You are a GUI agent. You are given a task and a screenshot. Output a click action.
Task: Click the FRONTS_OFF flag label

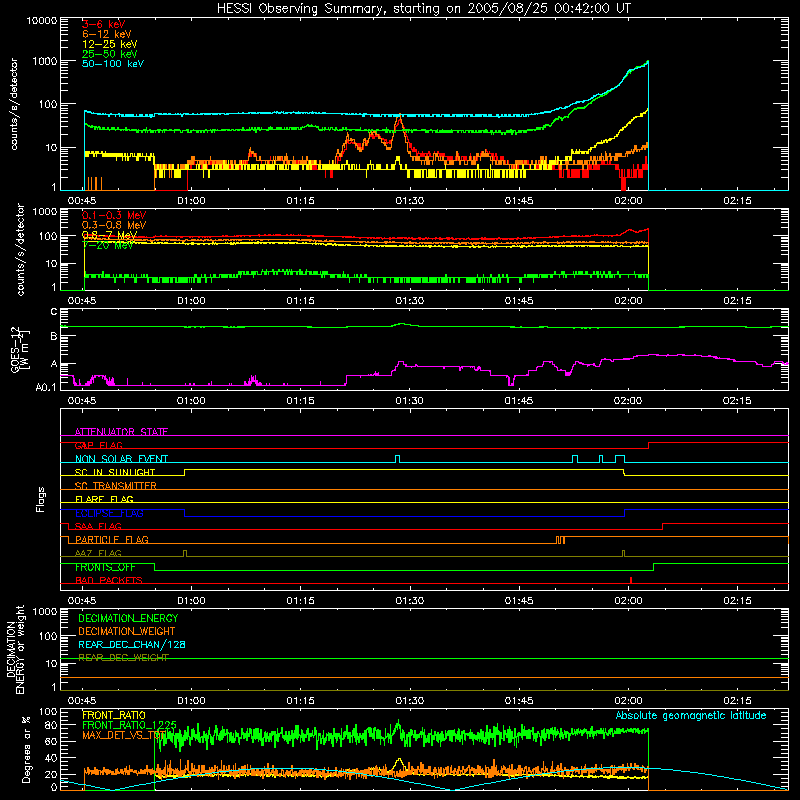point(105,567)
